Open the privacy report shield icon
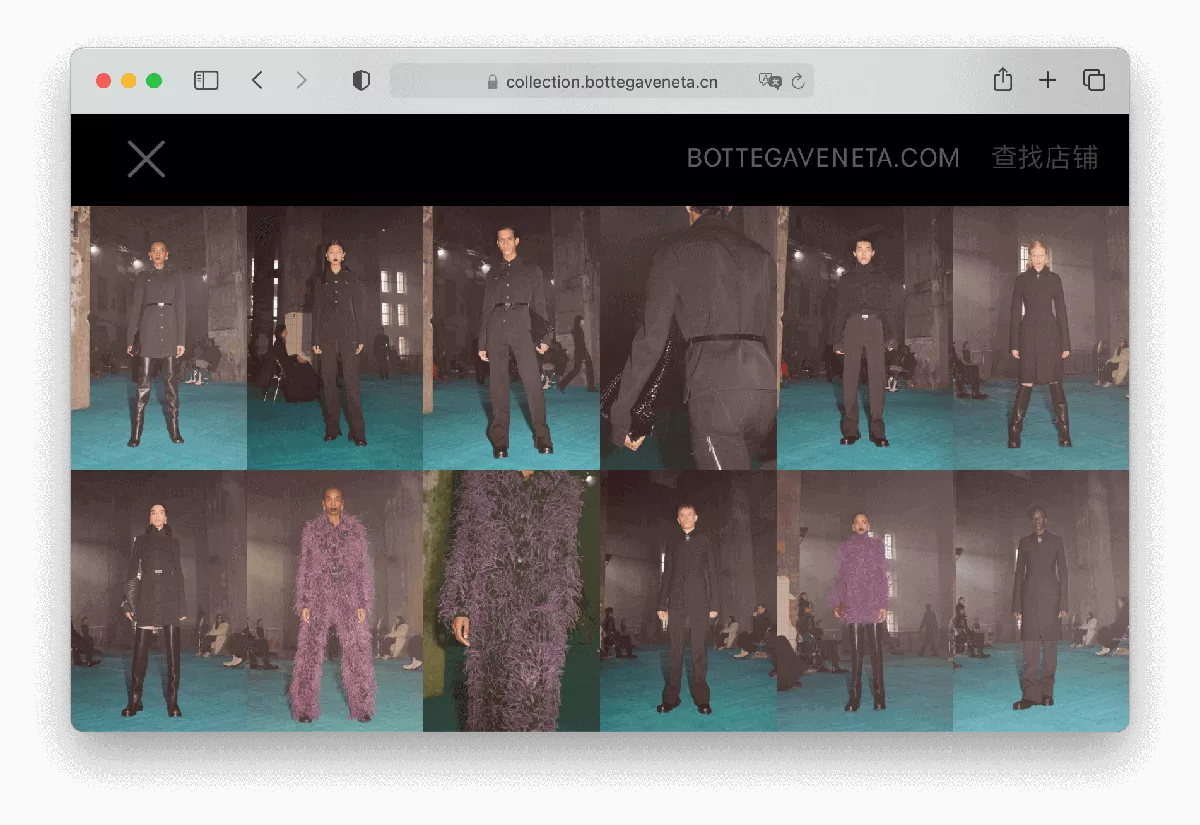This screenshot has height=825, width=1200. [x=361, y=81]
